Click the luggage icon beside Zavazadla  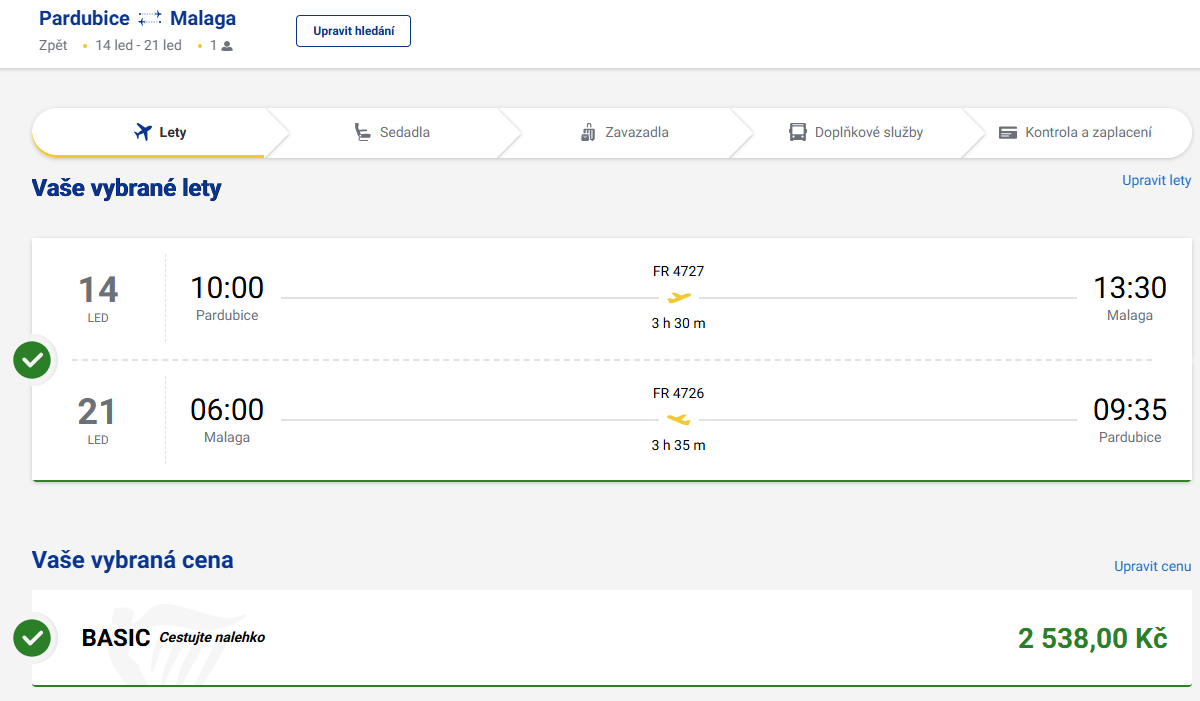[x=588, y=132]
